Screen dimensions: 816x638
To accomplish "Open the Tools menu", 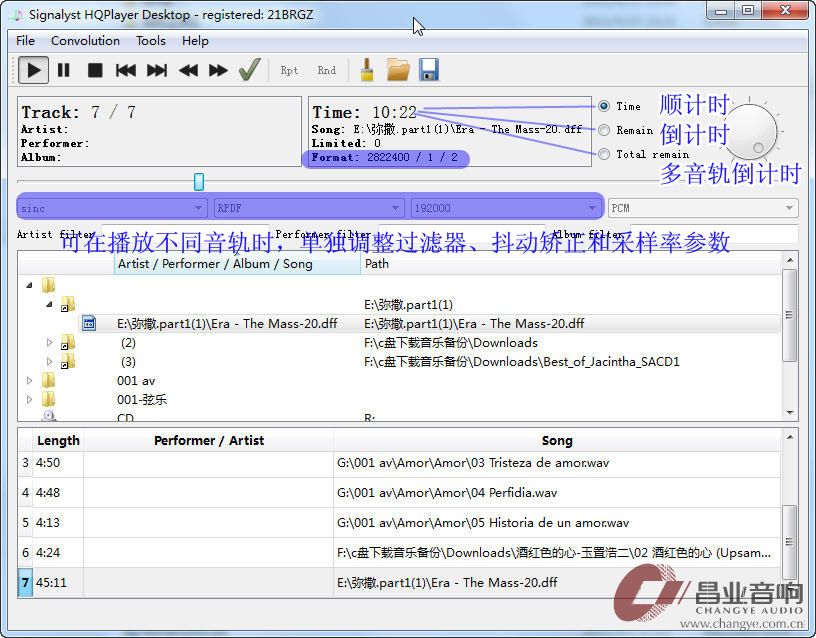I will click(x=151, y=41).
